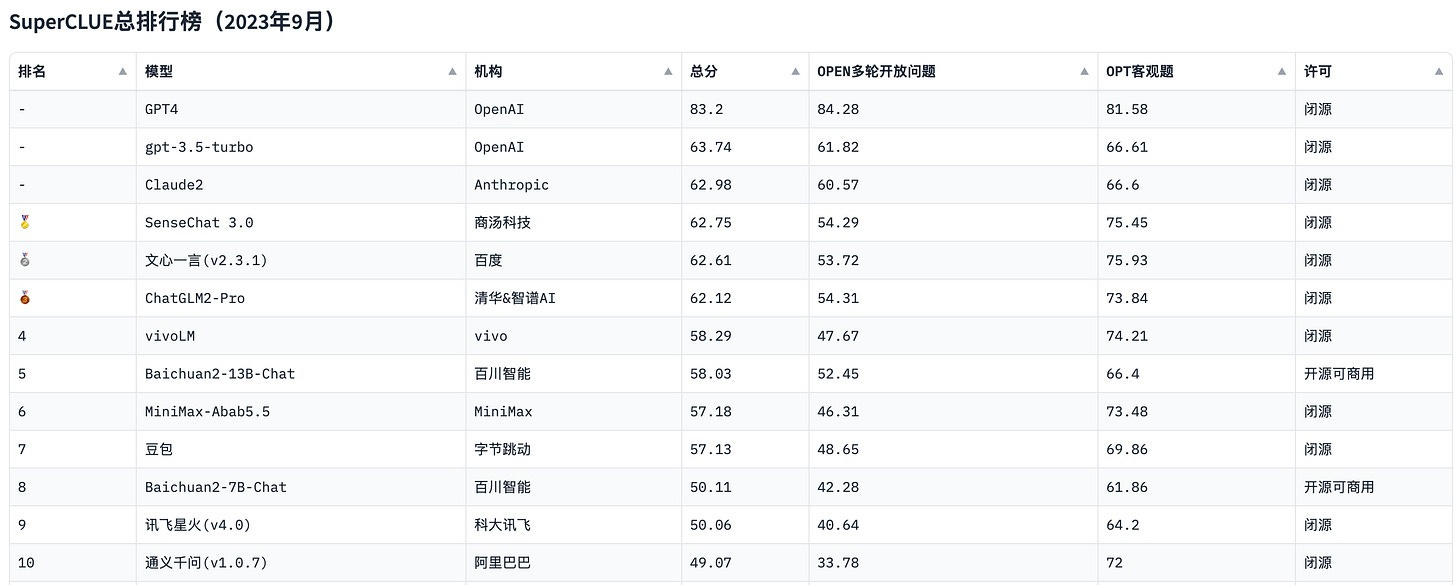Sort by the OPEN多轮开放问题 column arrow
This screenshot has height=585, width=1456.
coord(1085,72)
